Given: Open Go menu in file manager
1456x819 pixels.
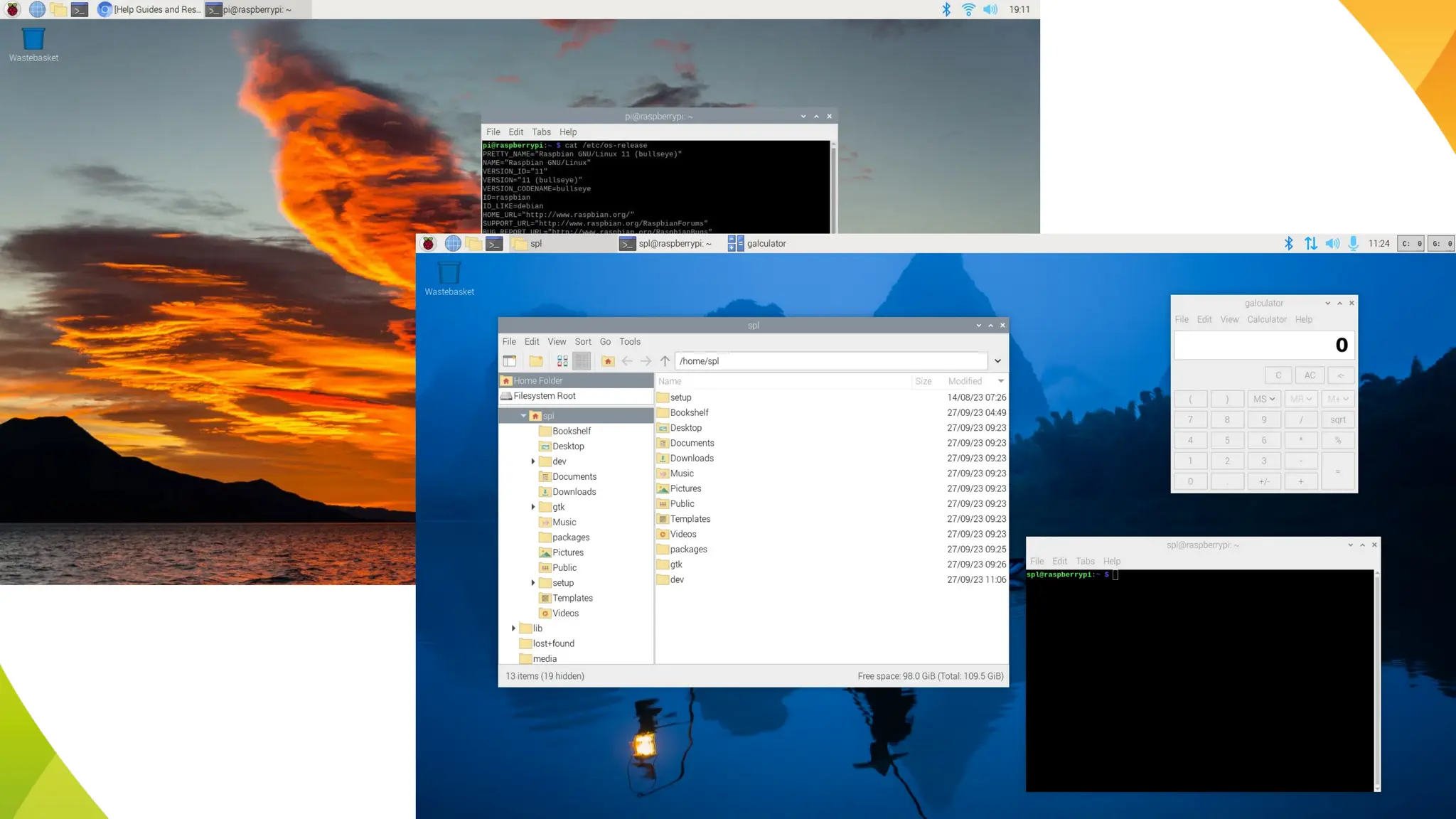Looking at the screenshot, I should (605, 341).
